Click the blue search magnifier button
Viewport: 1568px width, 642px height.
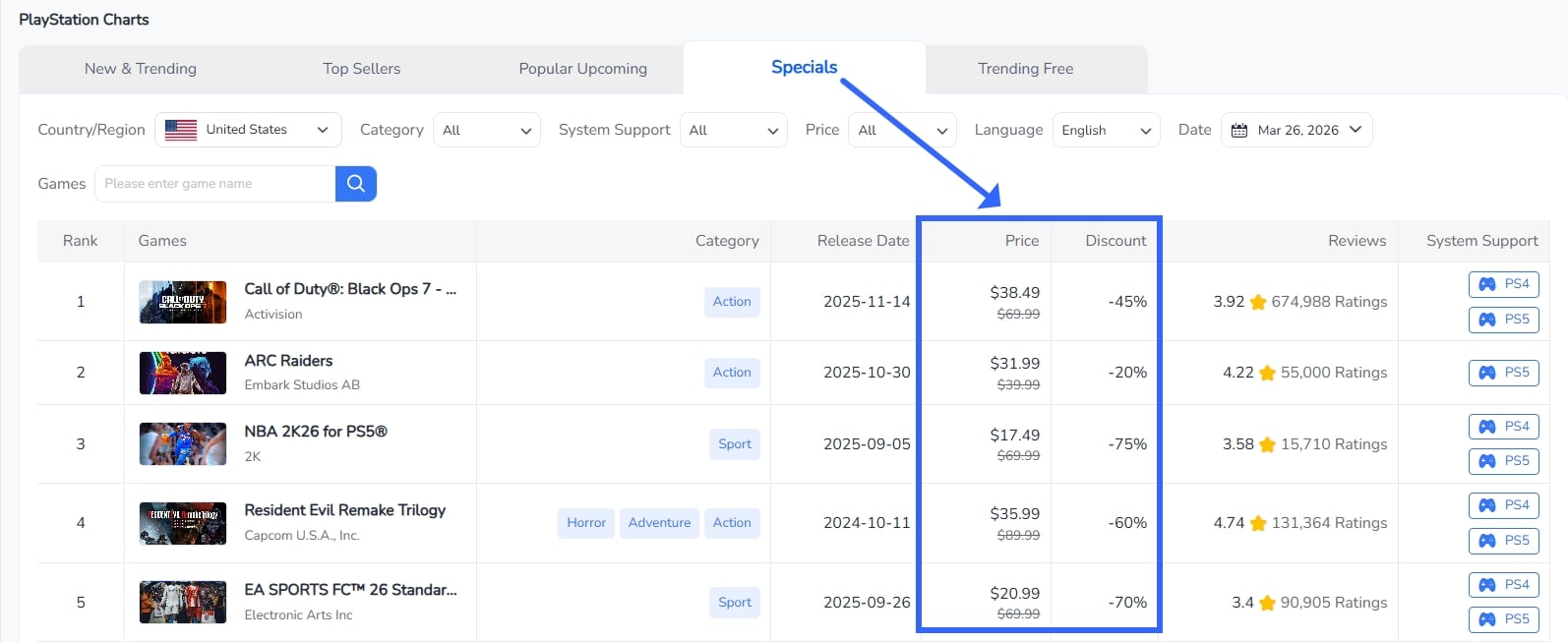tap(355, 184)
